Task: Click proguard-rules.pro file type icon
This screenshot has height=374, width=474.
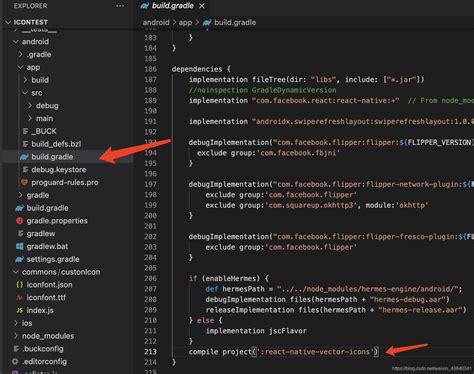Action: 24,182
